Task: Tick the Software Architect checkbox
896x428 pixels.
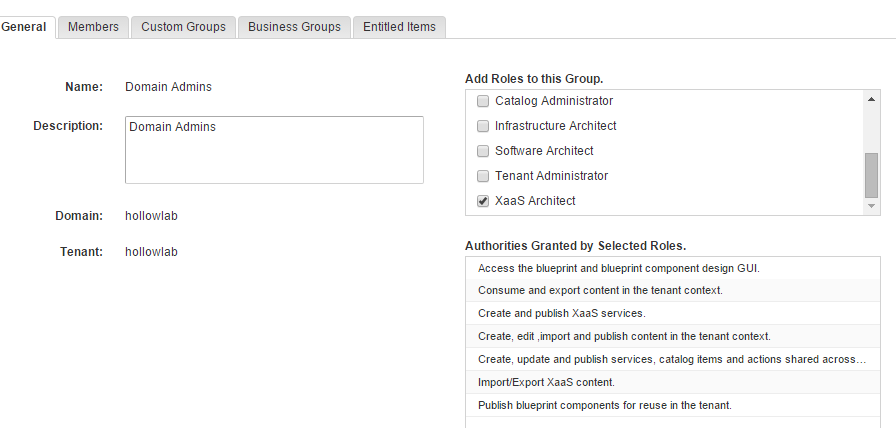Action: tap(483, 151)
